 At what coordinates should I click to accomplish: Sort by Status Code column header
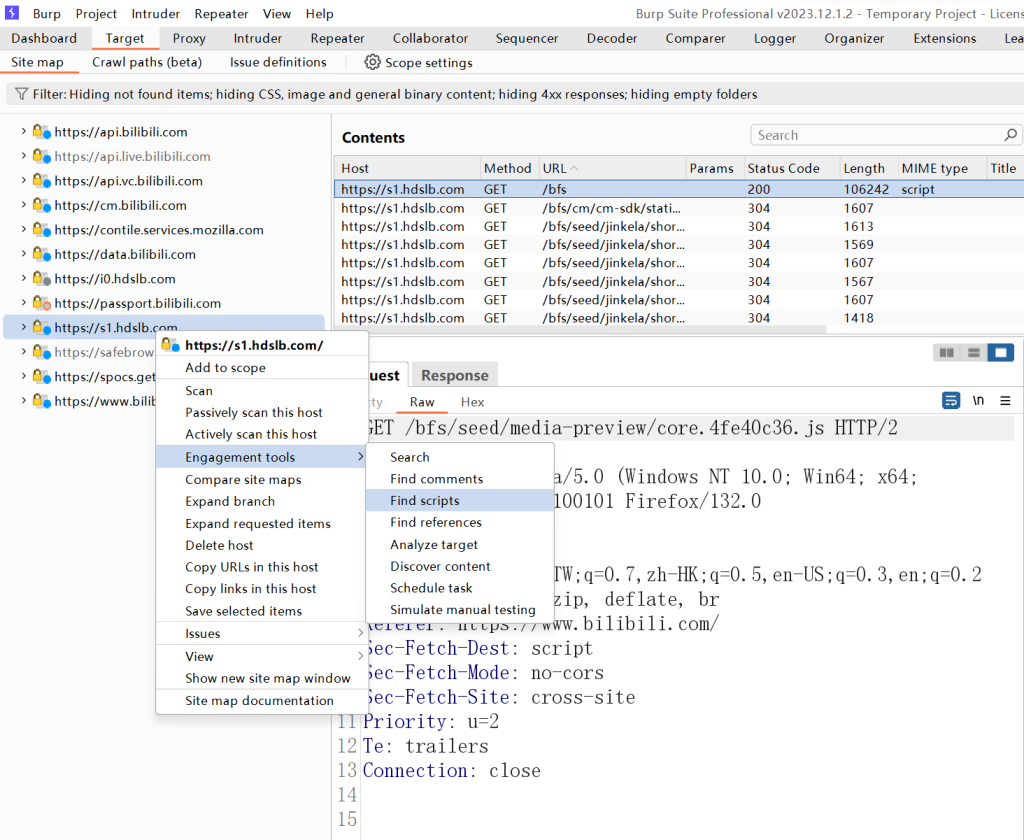pos(792,169)
